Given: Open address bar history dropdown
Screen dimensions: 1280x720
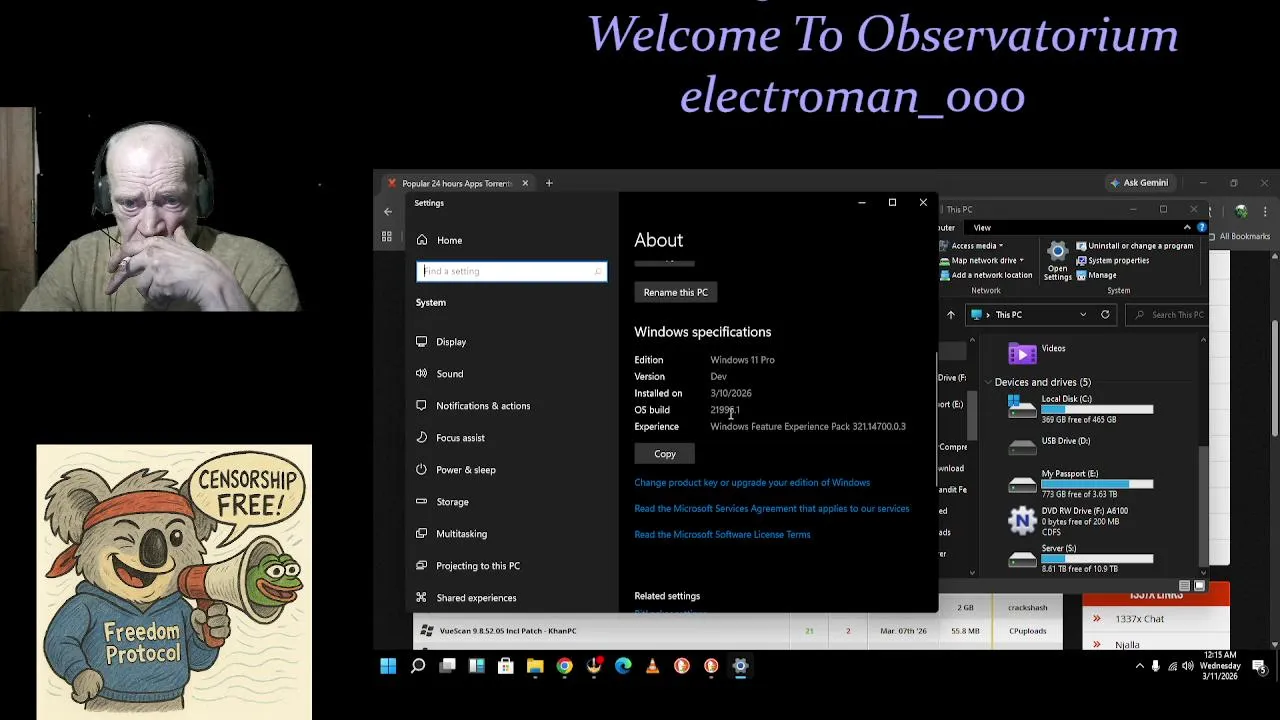Looking at the screenshot, I should [1083, 315].
